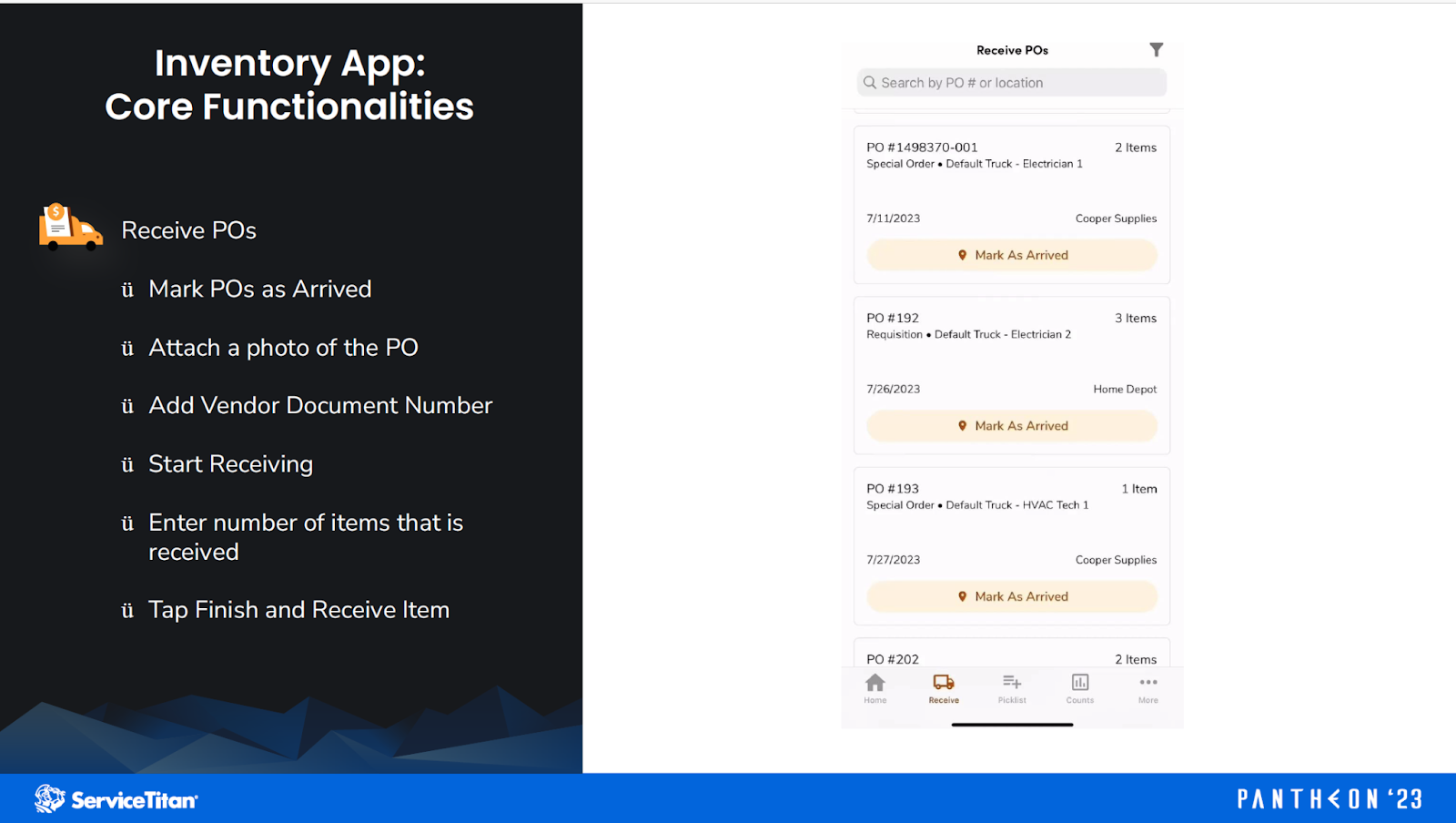The image size is (1456, 823).
Task: Select the date 7/27/2023
Action: coord(893,560)
